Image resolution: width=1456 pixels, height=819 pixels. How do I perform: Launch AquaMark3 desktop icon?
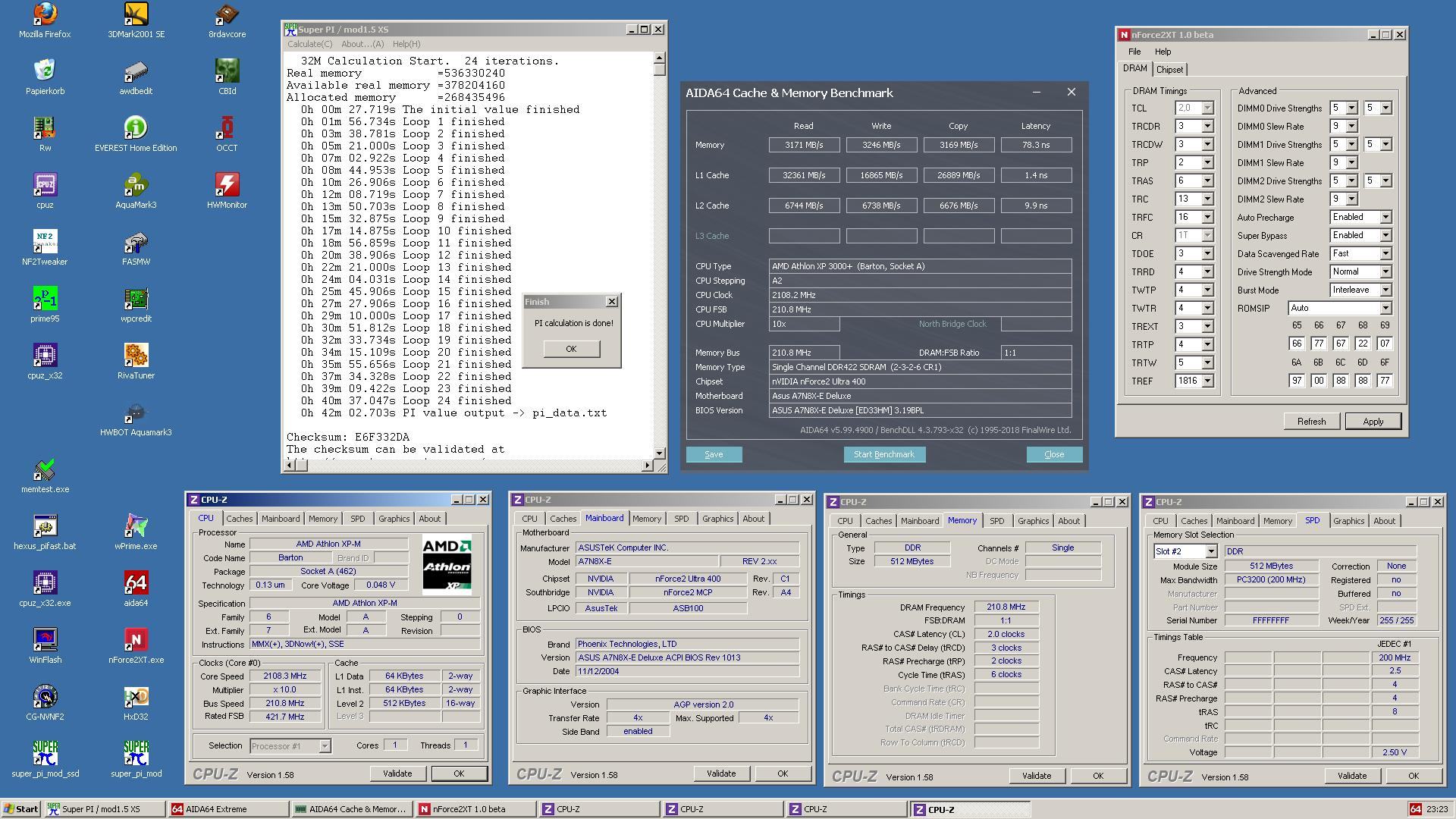[x=136, y=191]
